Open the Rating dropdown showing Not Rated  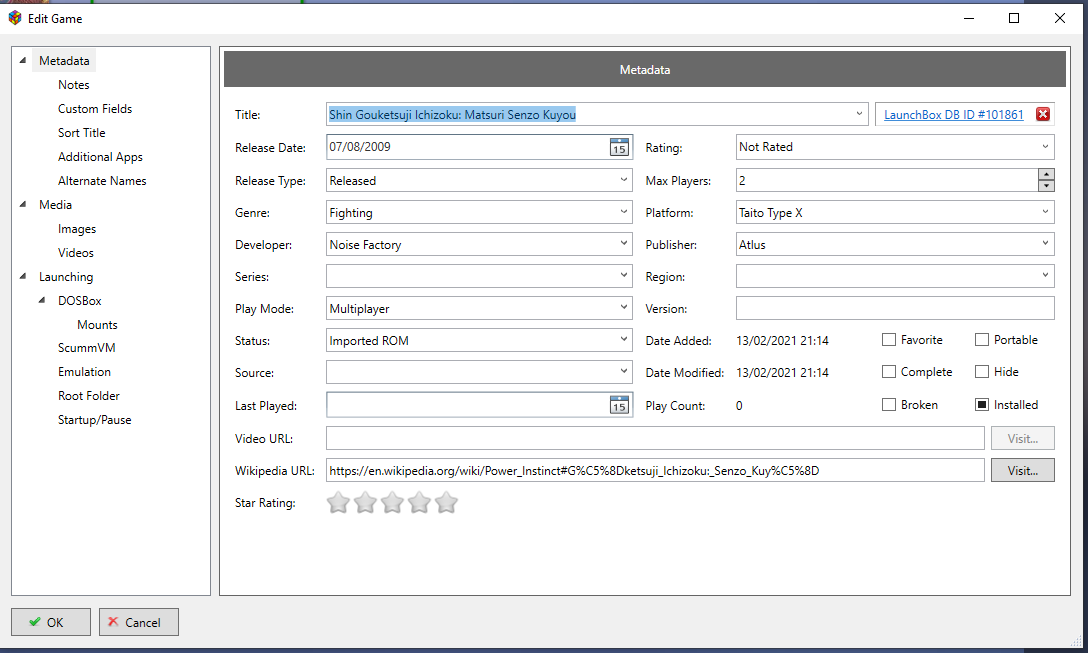(894, 147)
